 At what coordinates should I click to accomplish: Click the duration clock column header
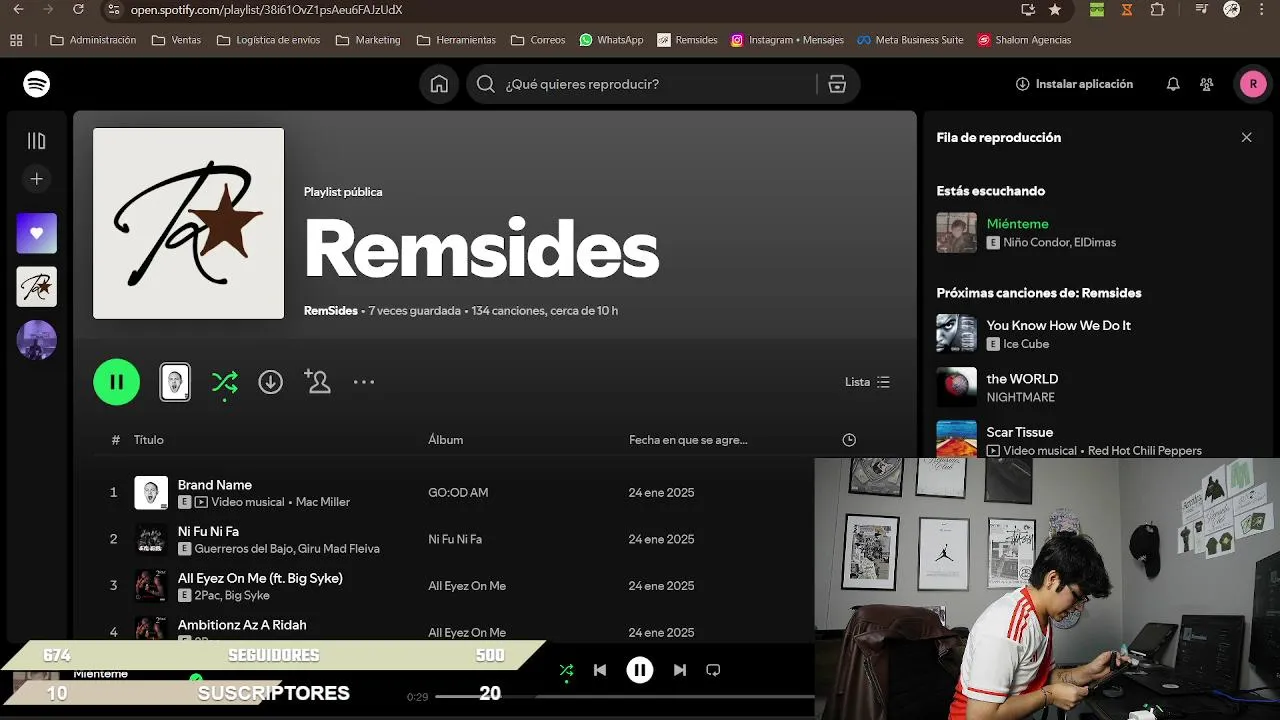[x=849, y=440]
